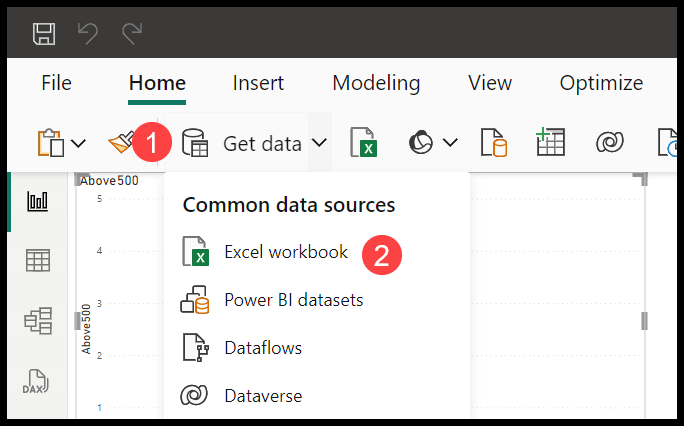Switch to the Insert tab
Screen dimensions: 684x426
(x=258, y=83)
